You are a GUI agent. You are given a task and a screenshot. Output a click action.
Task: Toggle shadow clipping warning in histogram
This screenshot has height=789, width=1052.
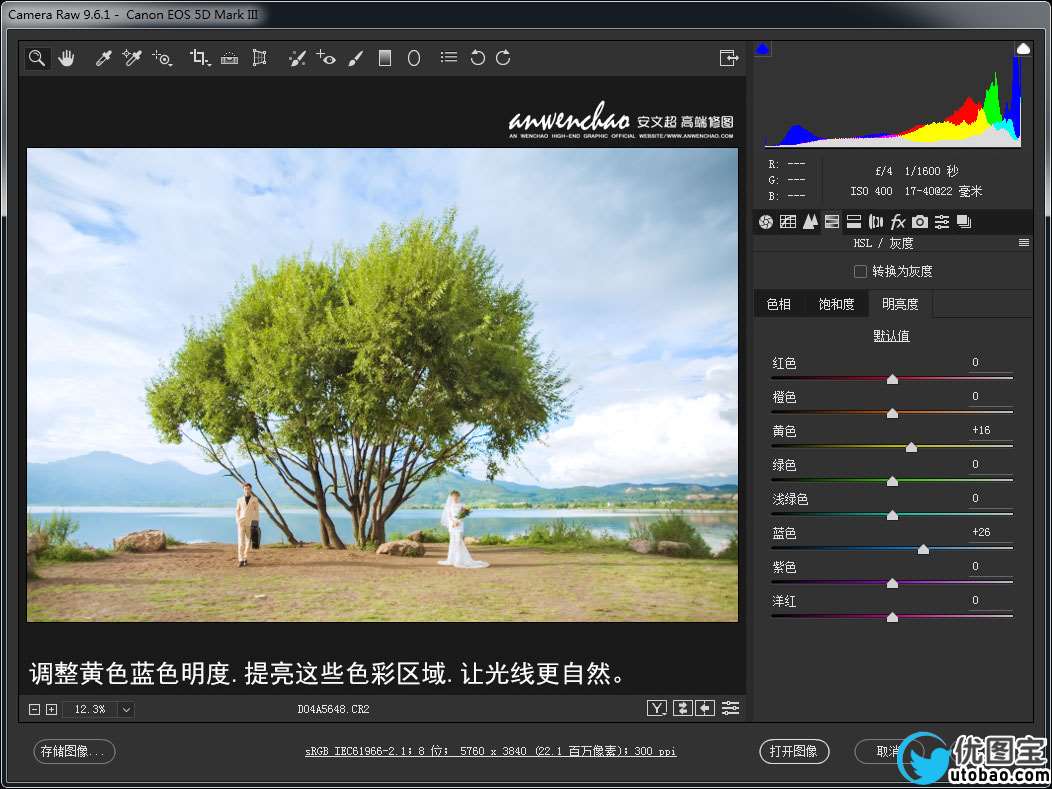(763, 48)
